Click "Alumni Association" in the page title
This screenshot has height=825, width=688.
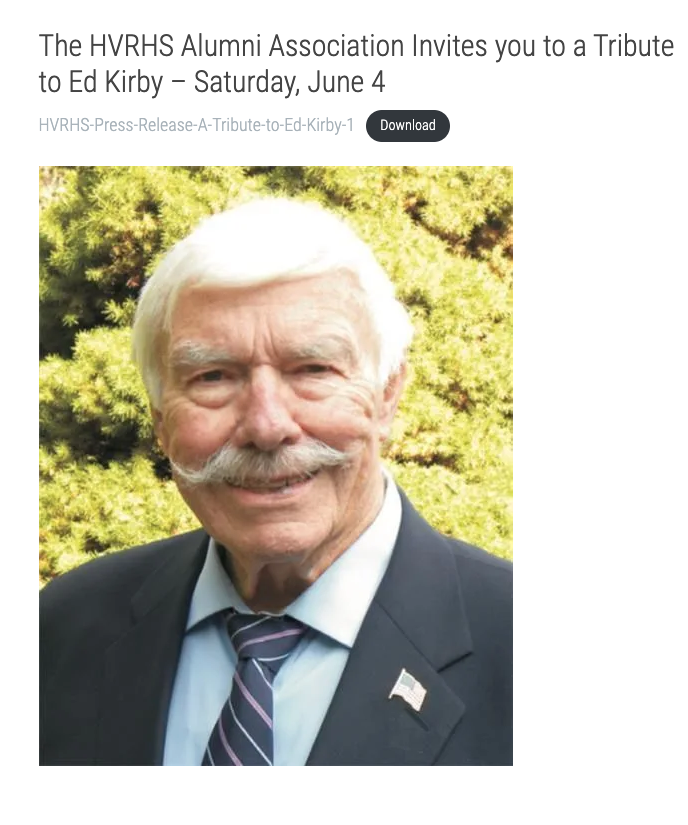point(292,46)
